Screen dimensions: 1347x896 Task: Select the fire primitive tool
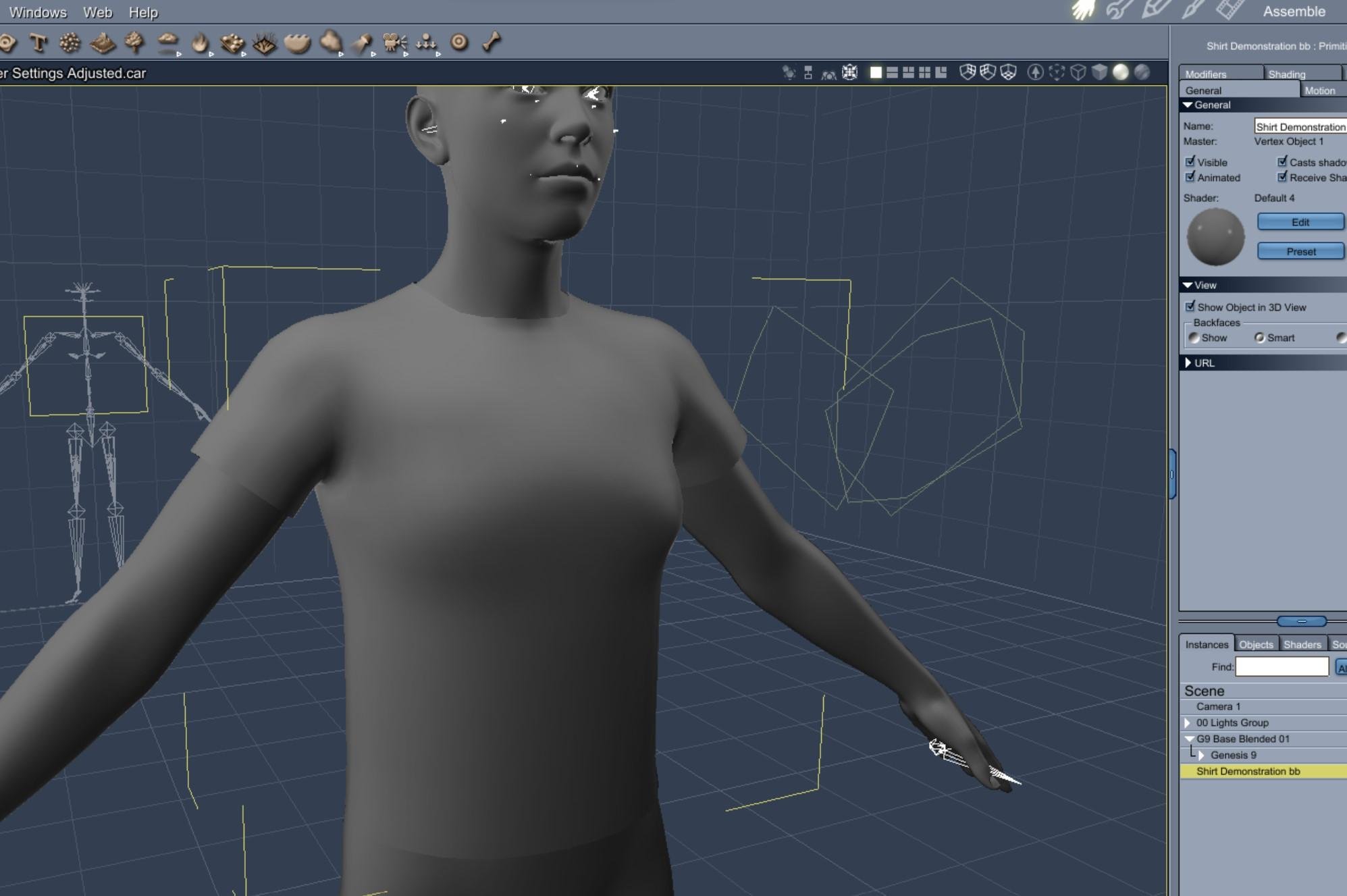(200, 43)
